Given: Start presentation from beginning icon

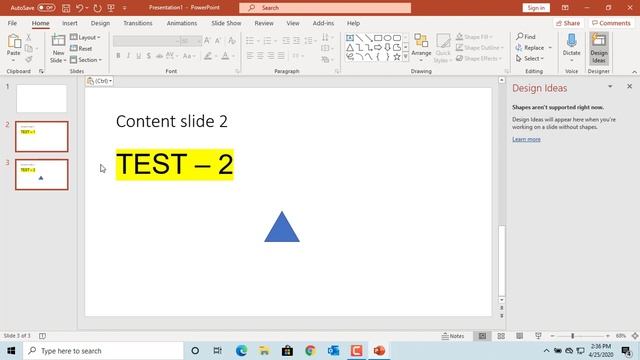Looking at the screenshot, I should point(111,8).
